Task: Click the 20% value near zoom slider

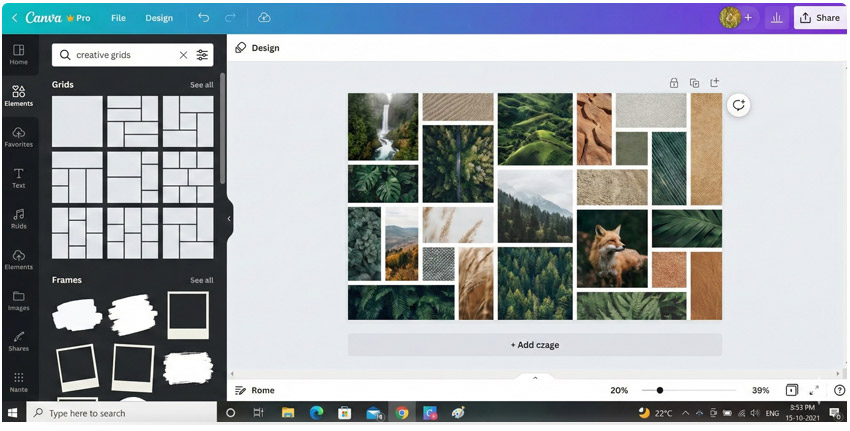Action: [619, 390]
